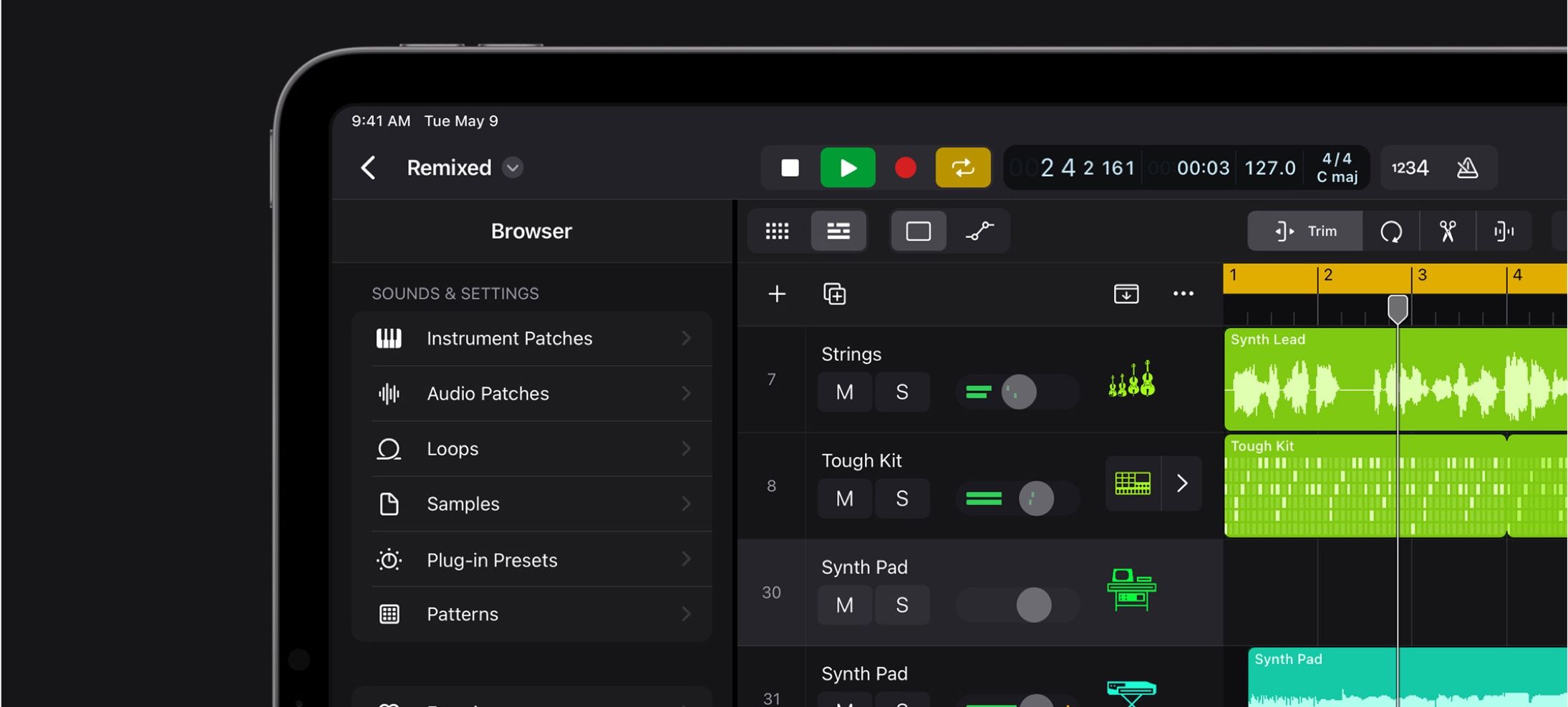The height and width of the screenshot is (707, 1568).
Task: Click the playhead marker on the ruler
Action: point(1398,309)
